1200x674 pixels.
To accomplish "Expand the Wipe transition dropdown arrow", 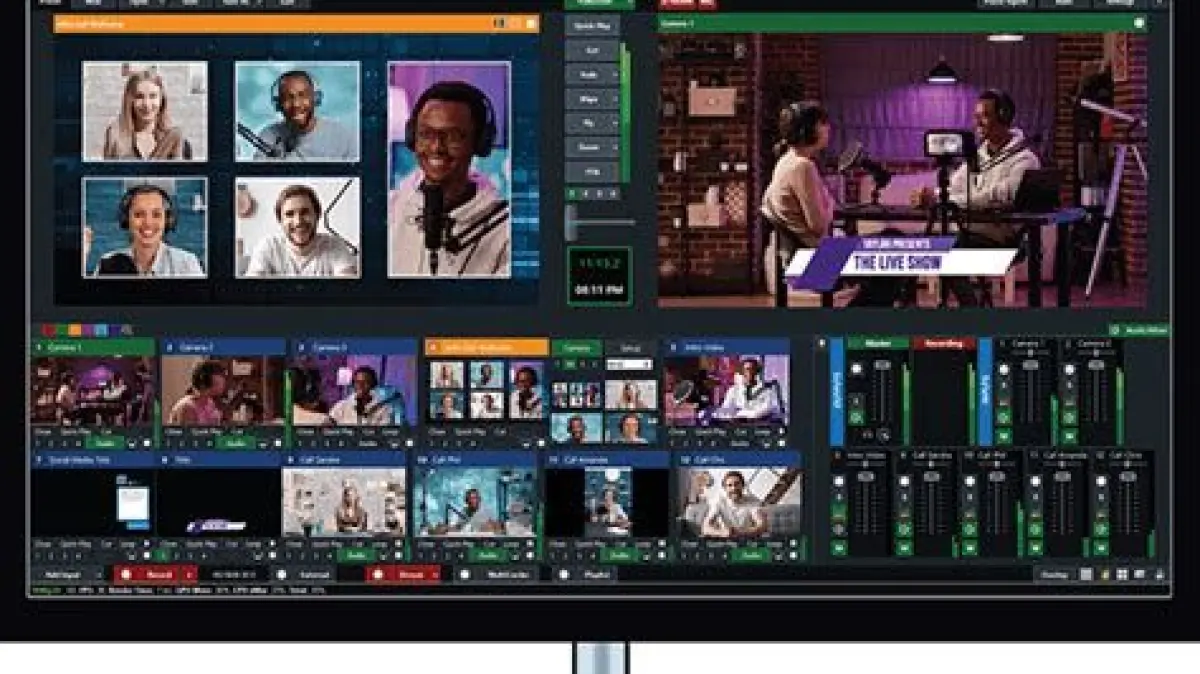I will (614, 98).
